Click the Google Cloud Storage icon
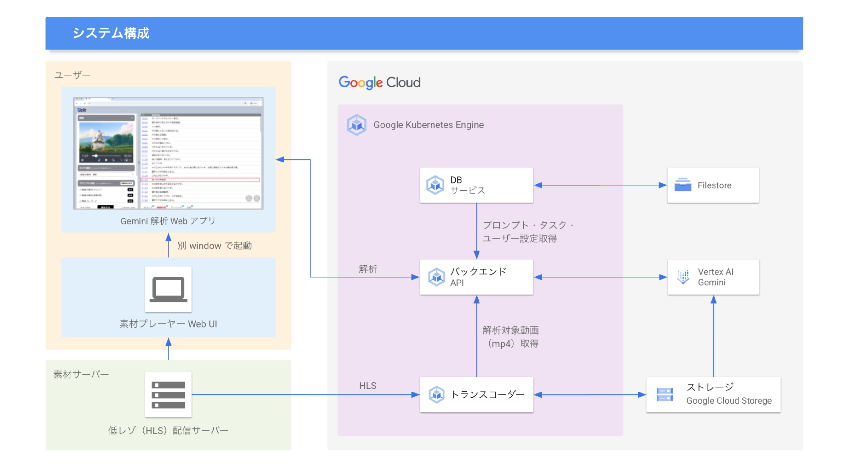This screenshot has width=847, height=469. tap(665, 394)
